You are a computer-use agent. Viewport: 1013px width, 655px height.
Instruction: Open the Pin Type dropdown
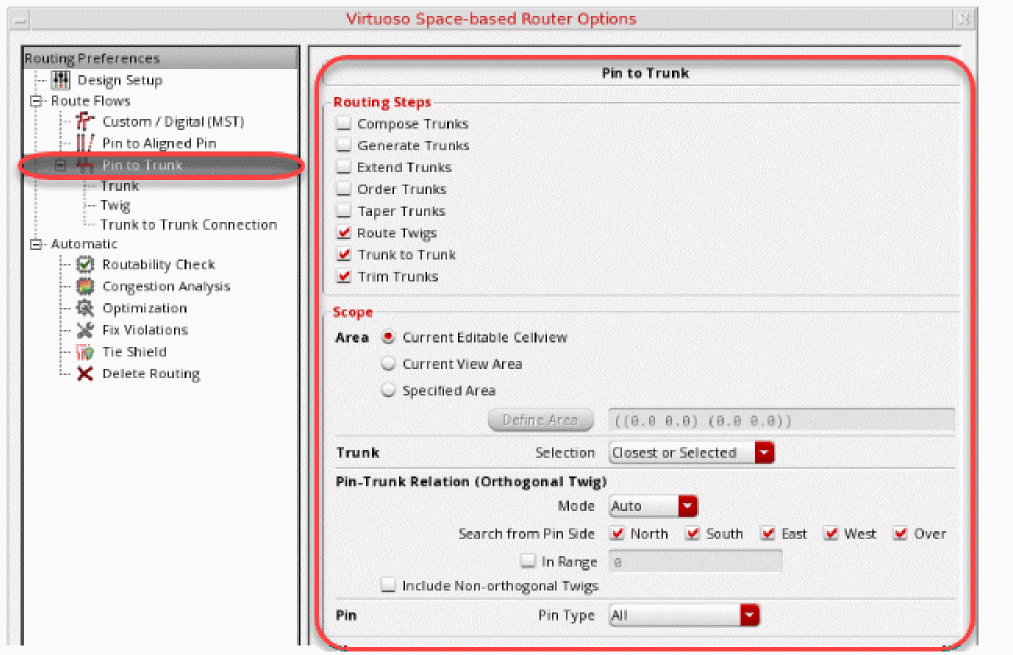pos(684,615)
